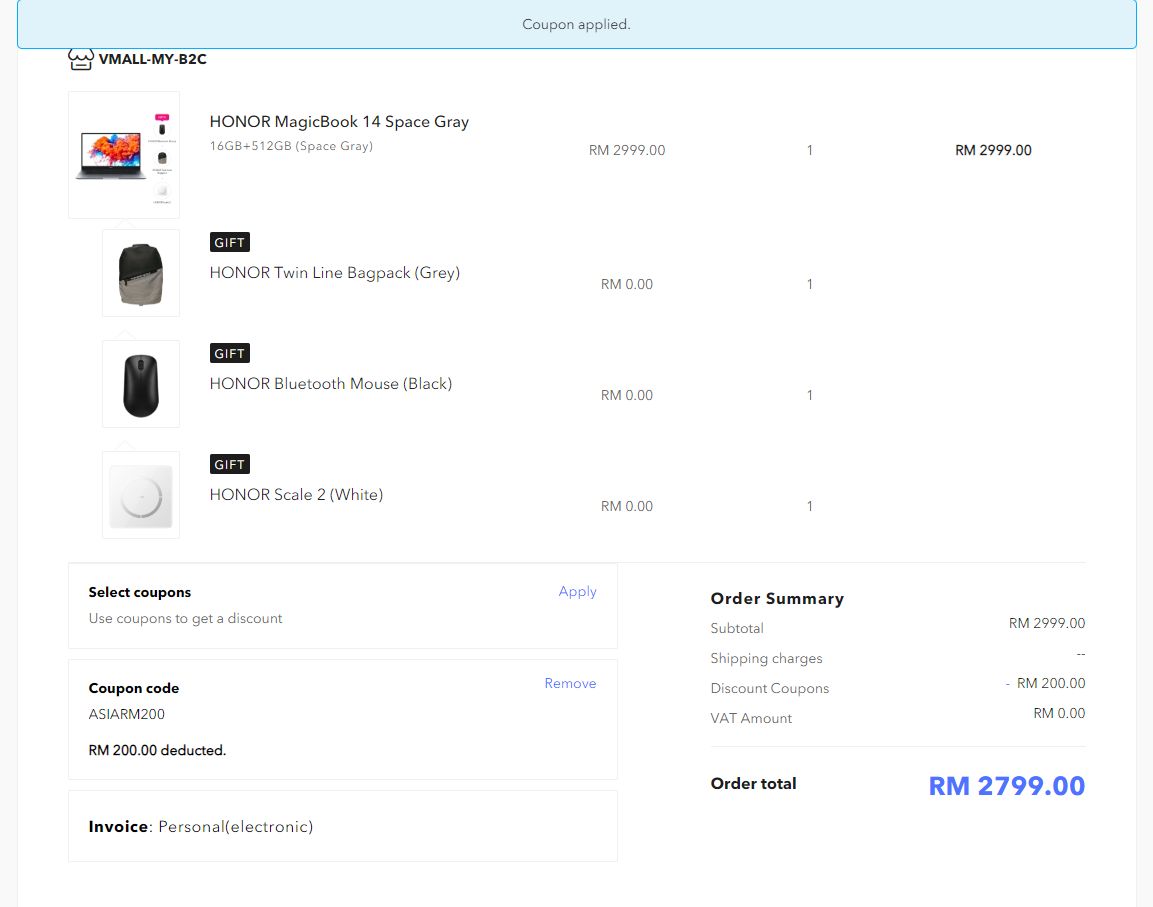The image size is (1153, 907).
Task: Click the GIFT badge above Scale 2
Action: 229,465
